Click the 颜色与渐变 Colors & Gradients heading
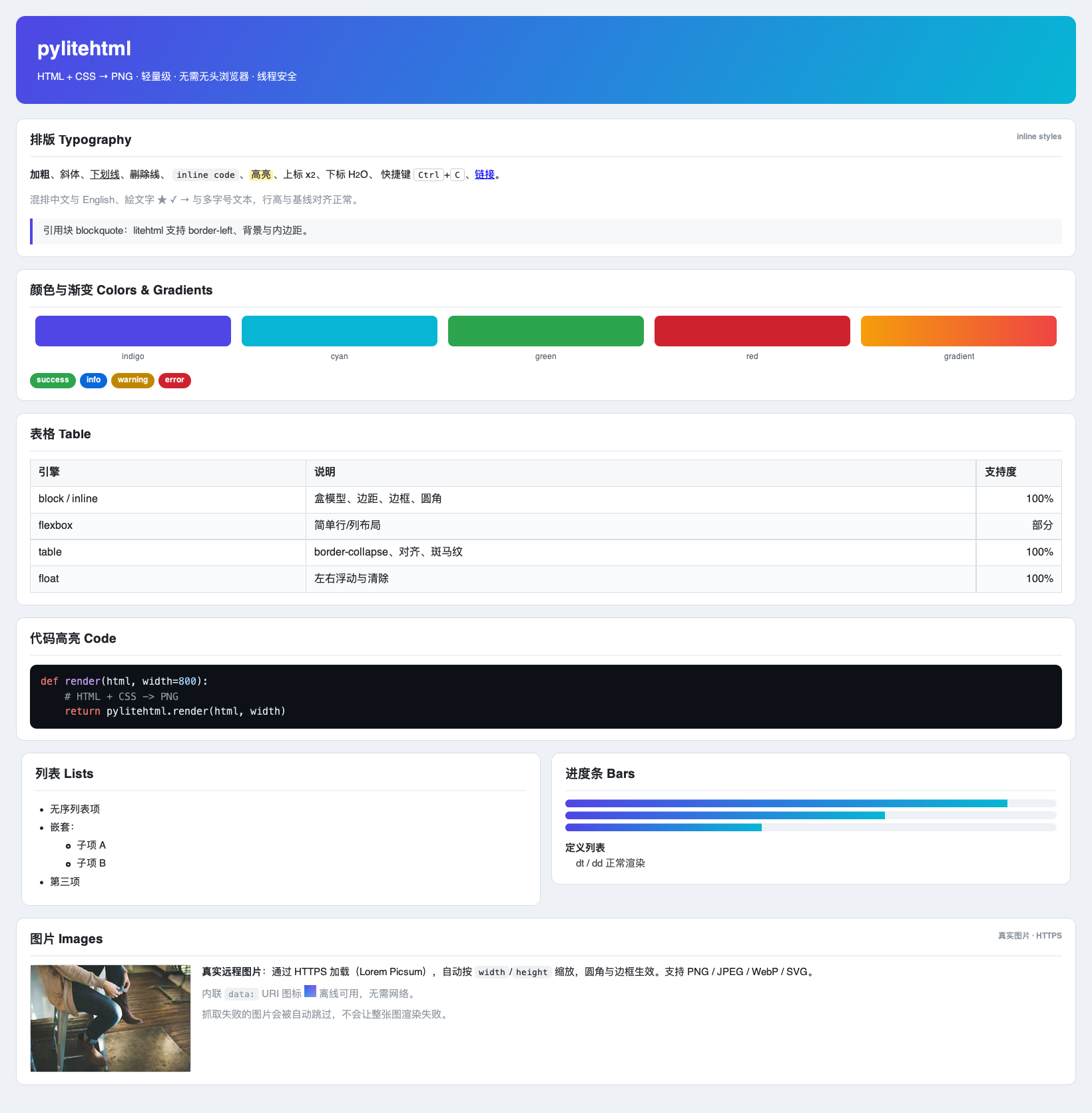Image resolution: width=1092 pixels, height=1113 pixels. point(121,290)
